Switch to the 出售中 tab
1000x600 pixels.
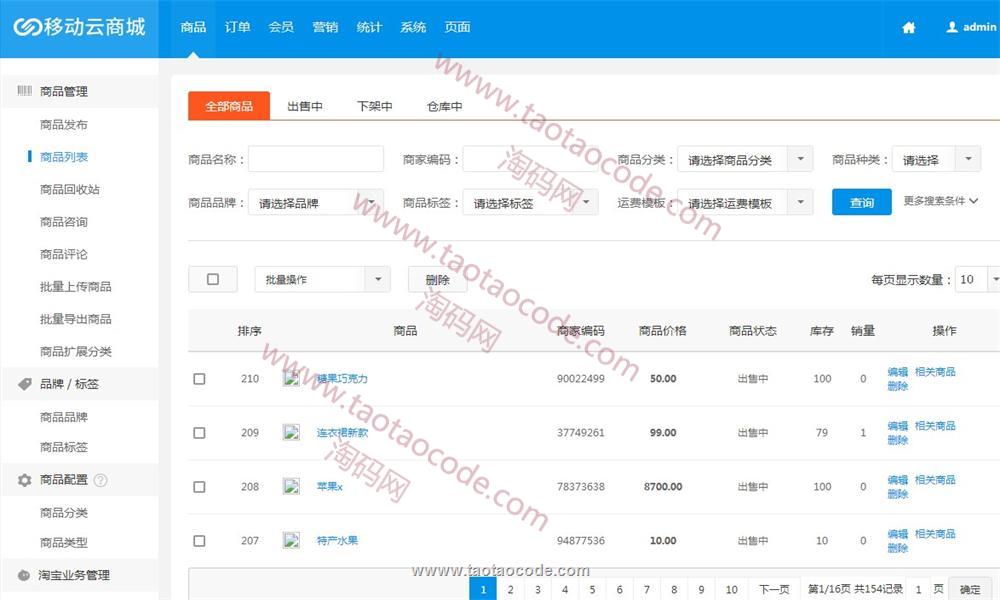click(x=304, y=106)
